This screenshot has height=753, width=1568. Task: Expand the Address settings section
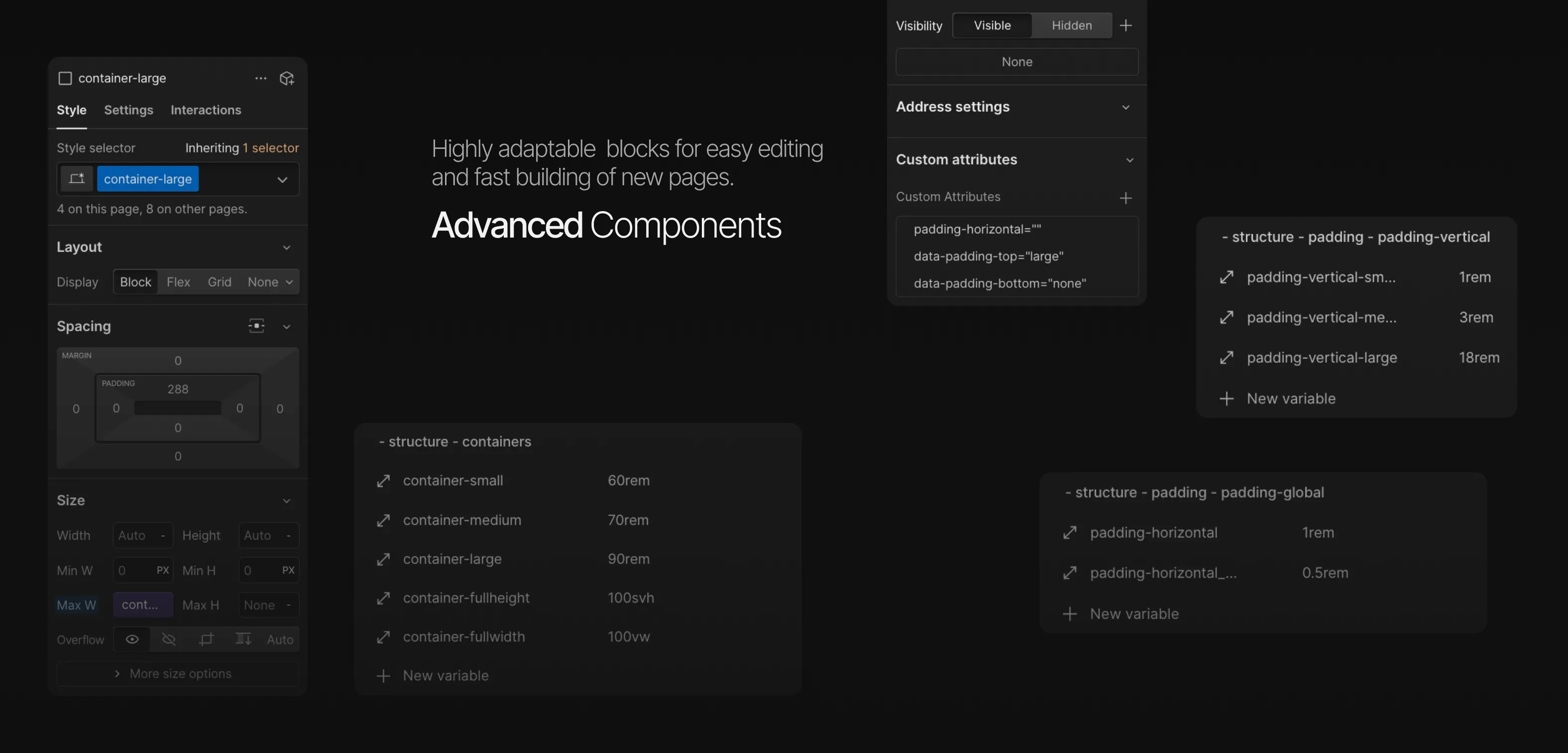pos(1125,107)
